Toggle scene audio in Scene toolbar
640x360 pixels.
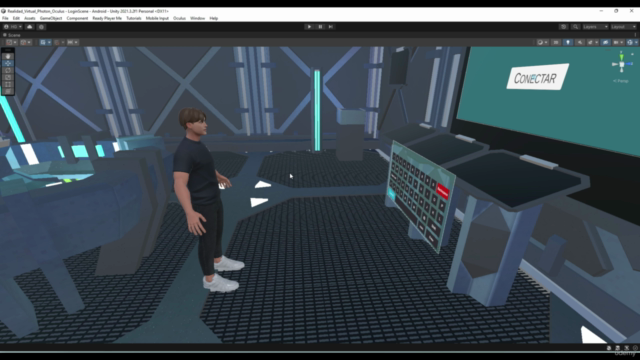[x=580, y=42]
